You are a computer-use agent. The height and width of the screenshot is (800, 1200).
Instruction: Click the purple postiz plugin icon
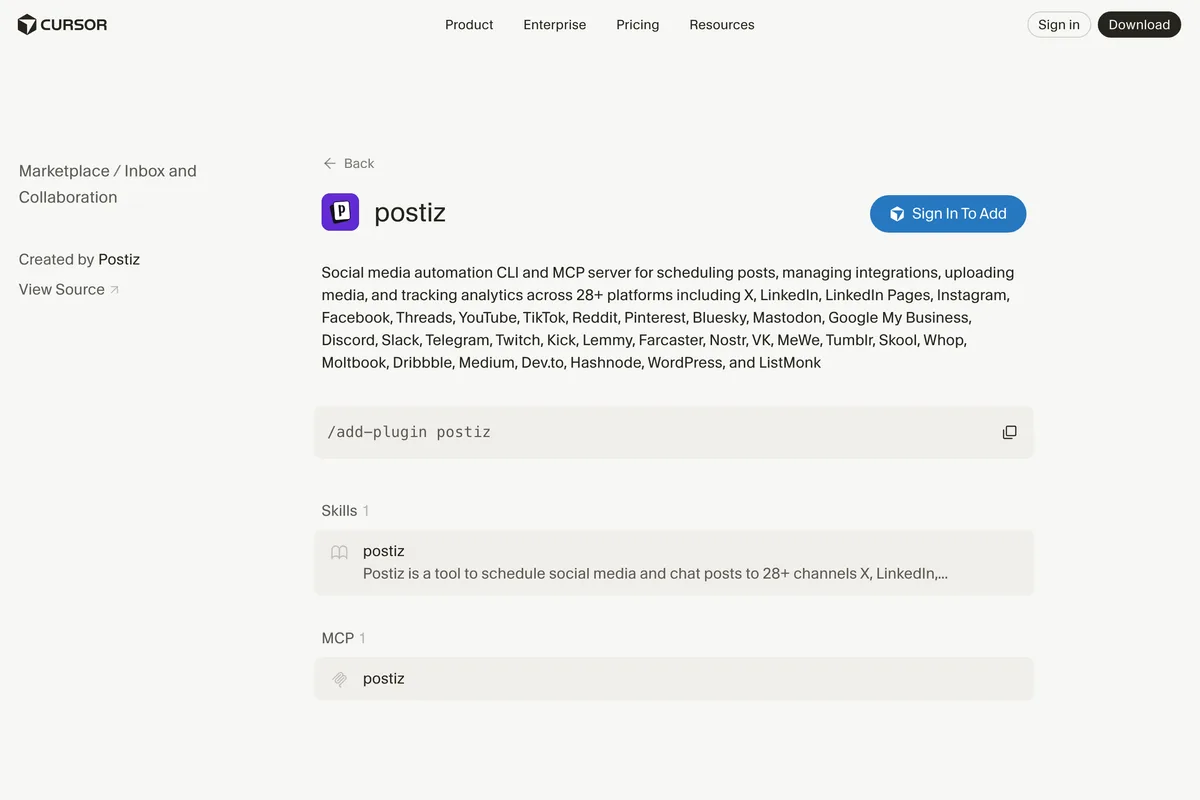click(x=340, y=212)
